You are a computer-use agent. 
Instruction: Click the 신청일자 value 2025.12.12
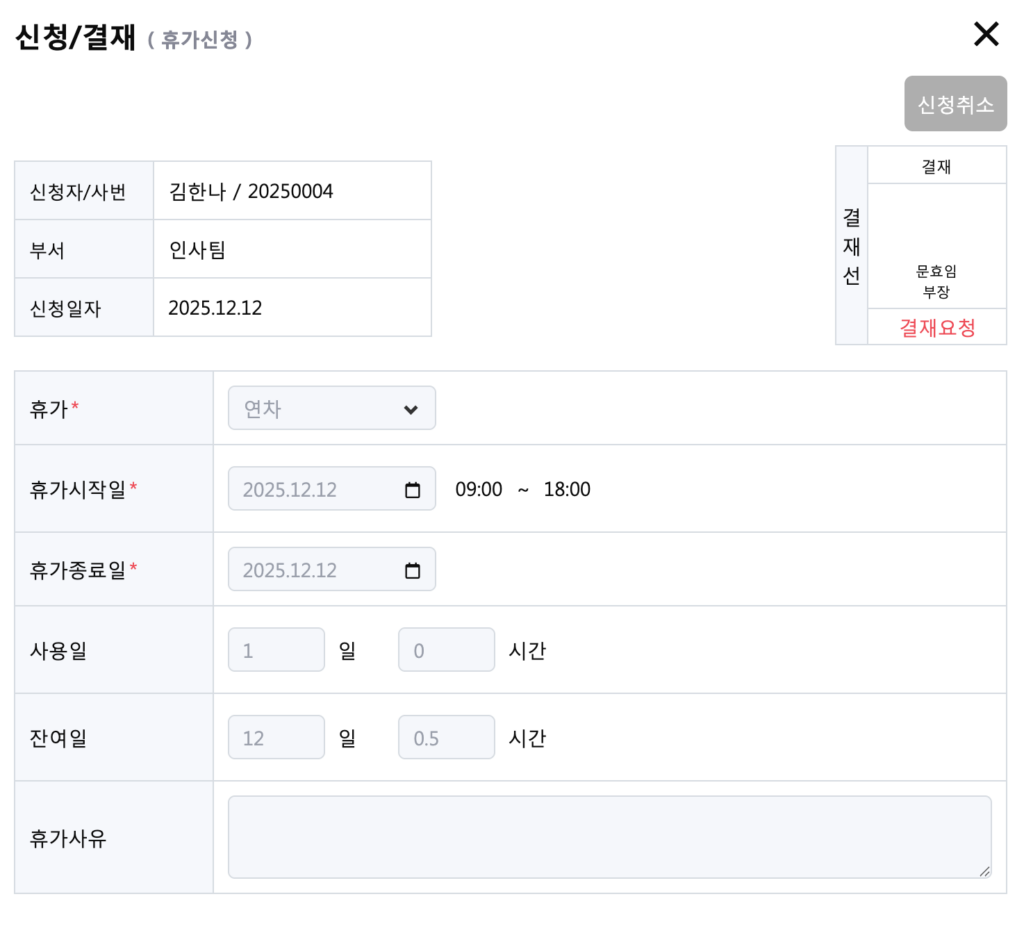tap(215, 308)
